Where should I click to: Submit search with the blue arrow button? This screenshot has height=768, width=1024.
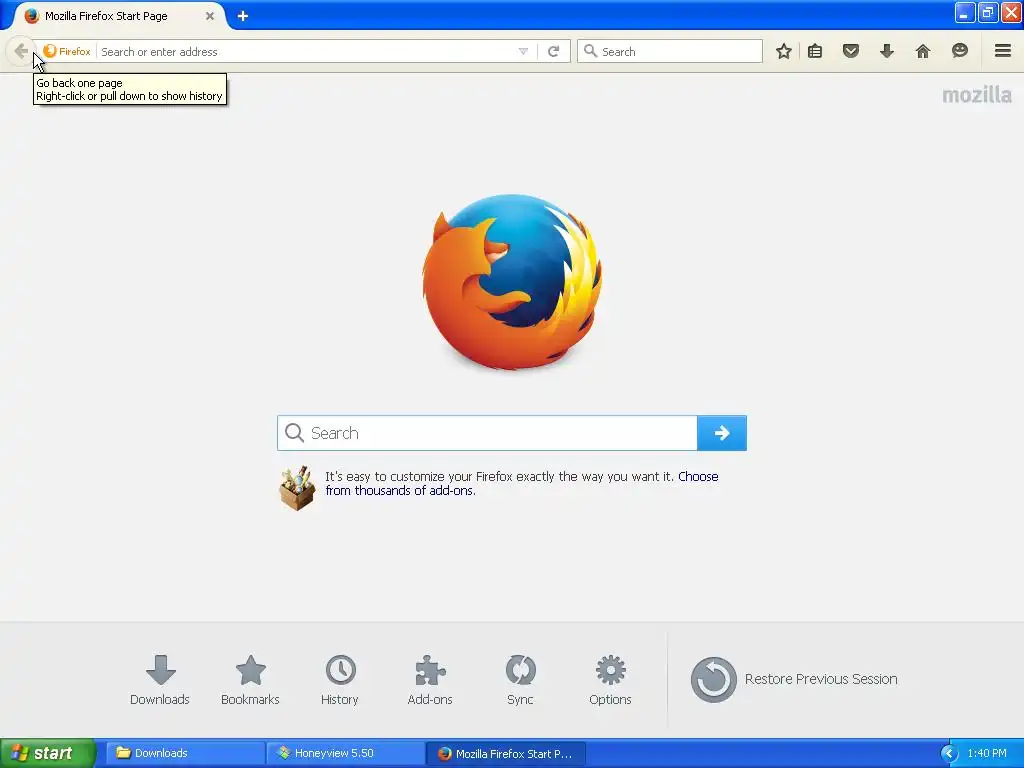722,433
